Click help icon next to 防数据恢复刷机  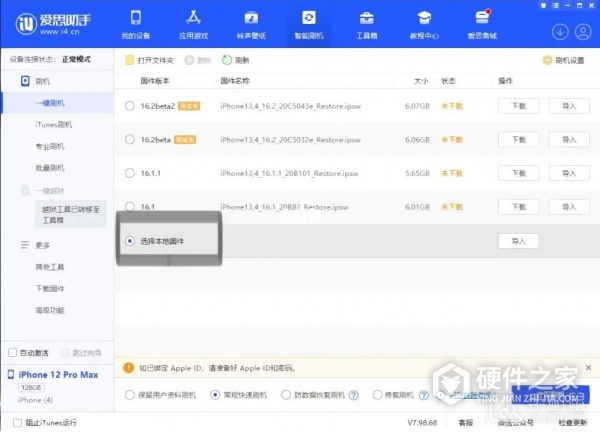click(354, 395)
